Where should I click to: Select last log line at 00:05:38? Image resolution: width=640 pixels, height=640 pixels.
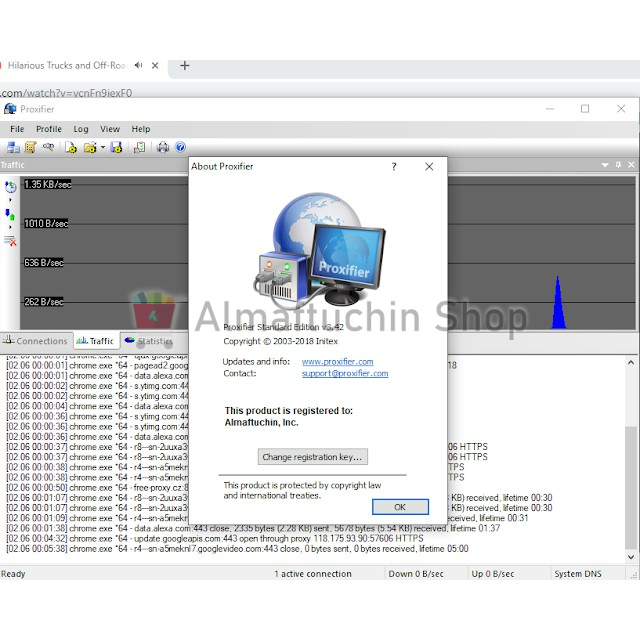[237, 549]
